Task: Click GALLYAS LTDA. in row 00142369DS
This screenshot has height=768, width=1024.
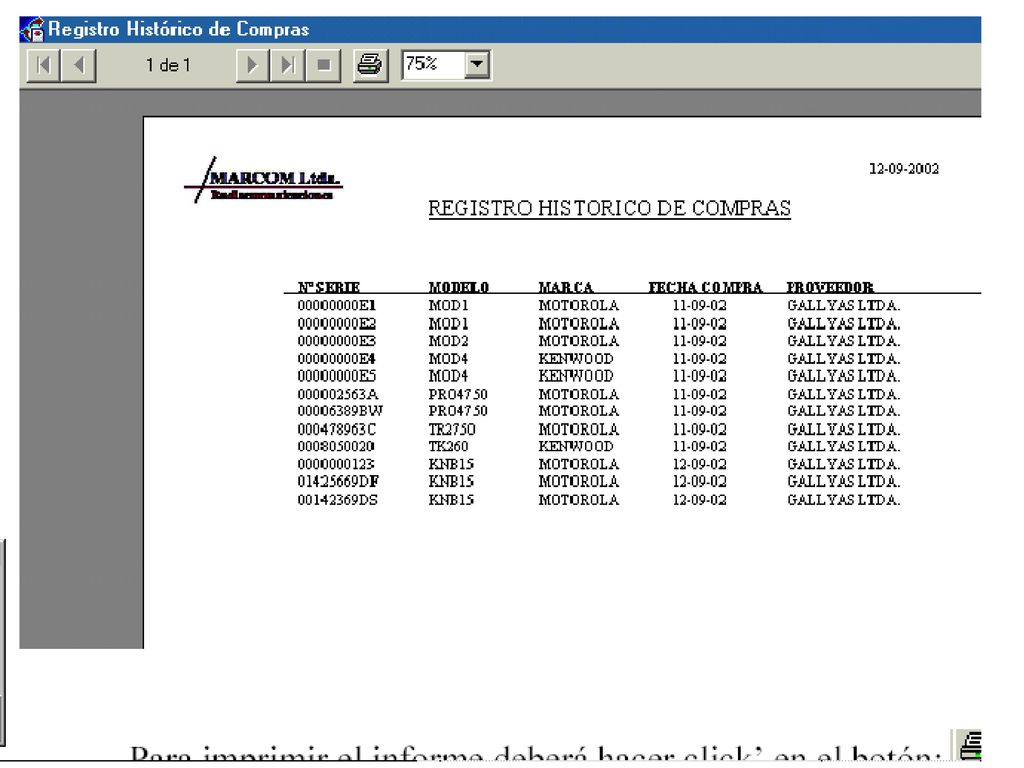Action: (x=844, y=500)
